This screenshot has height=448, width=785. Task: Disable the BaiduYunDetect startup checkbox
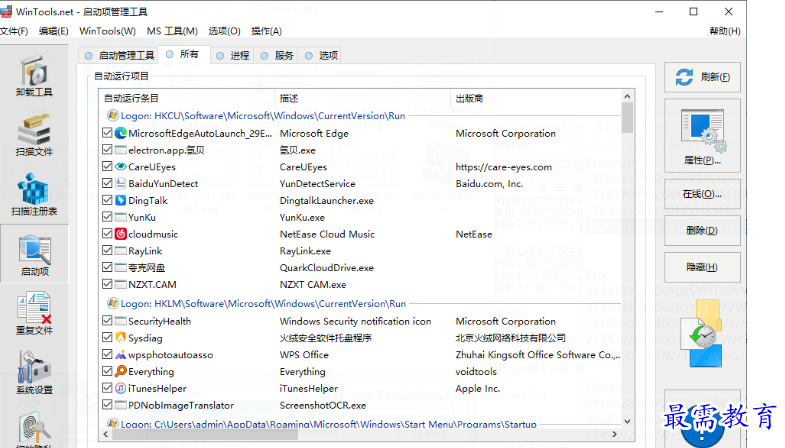107,183
